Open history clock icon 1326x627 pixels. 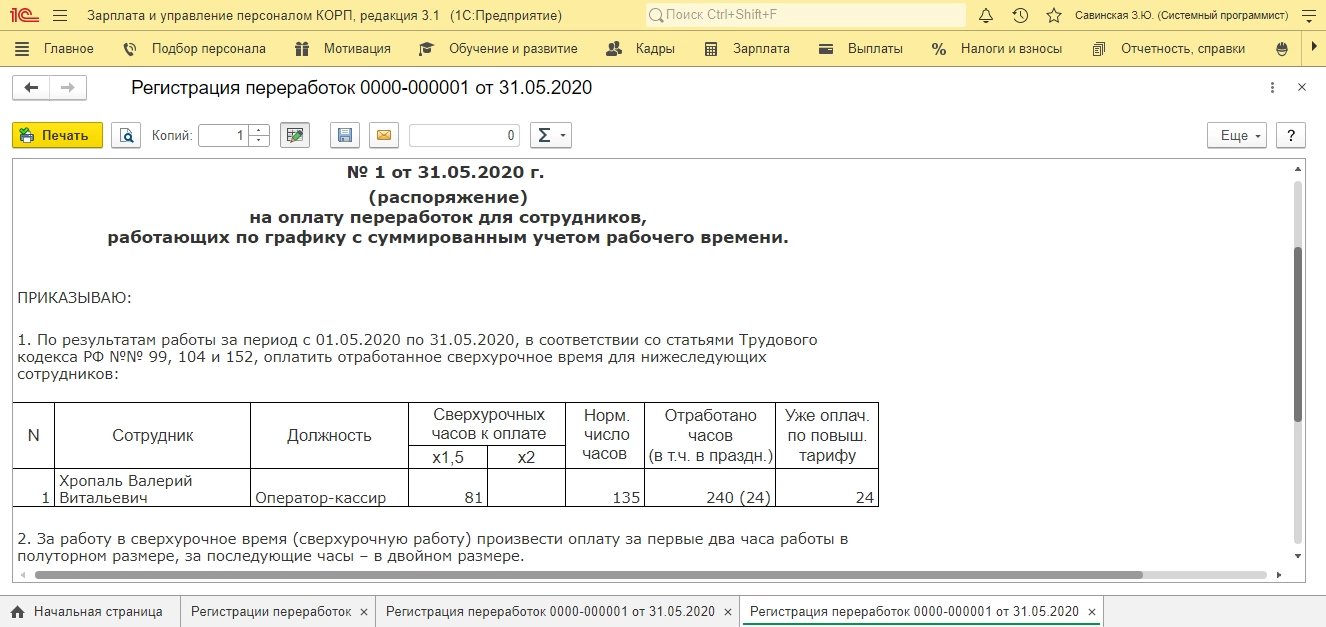(x=1020, y=16)
